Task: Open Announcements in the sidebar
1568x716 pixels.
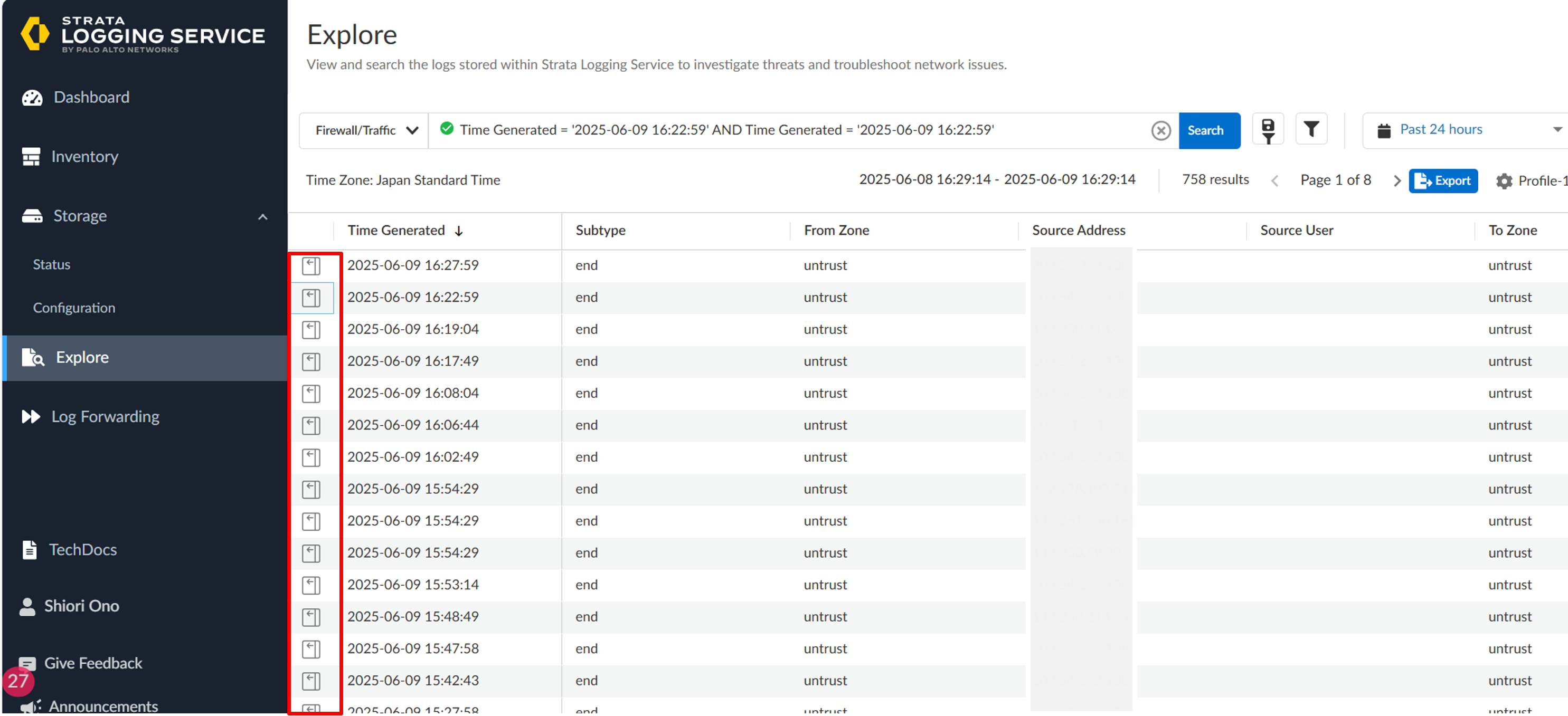Action: 103,705
